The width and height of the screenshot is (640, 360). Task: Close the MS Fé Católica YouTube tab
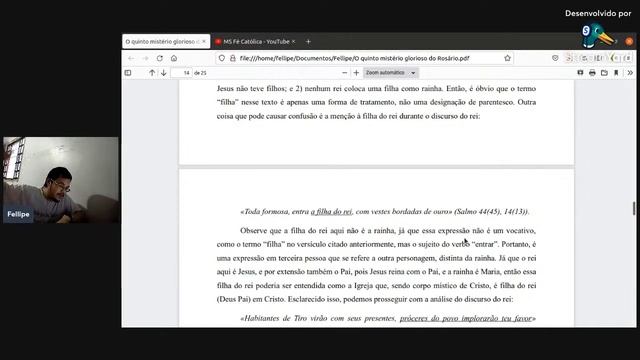coord(293,42)
